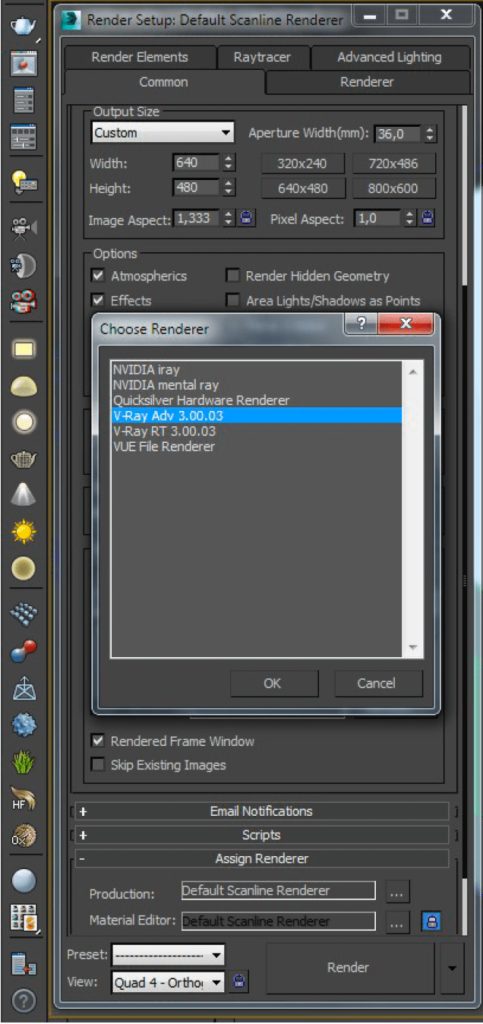
Task: Open the Custom output size dropdown
Action: [x=163, y=133]
